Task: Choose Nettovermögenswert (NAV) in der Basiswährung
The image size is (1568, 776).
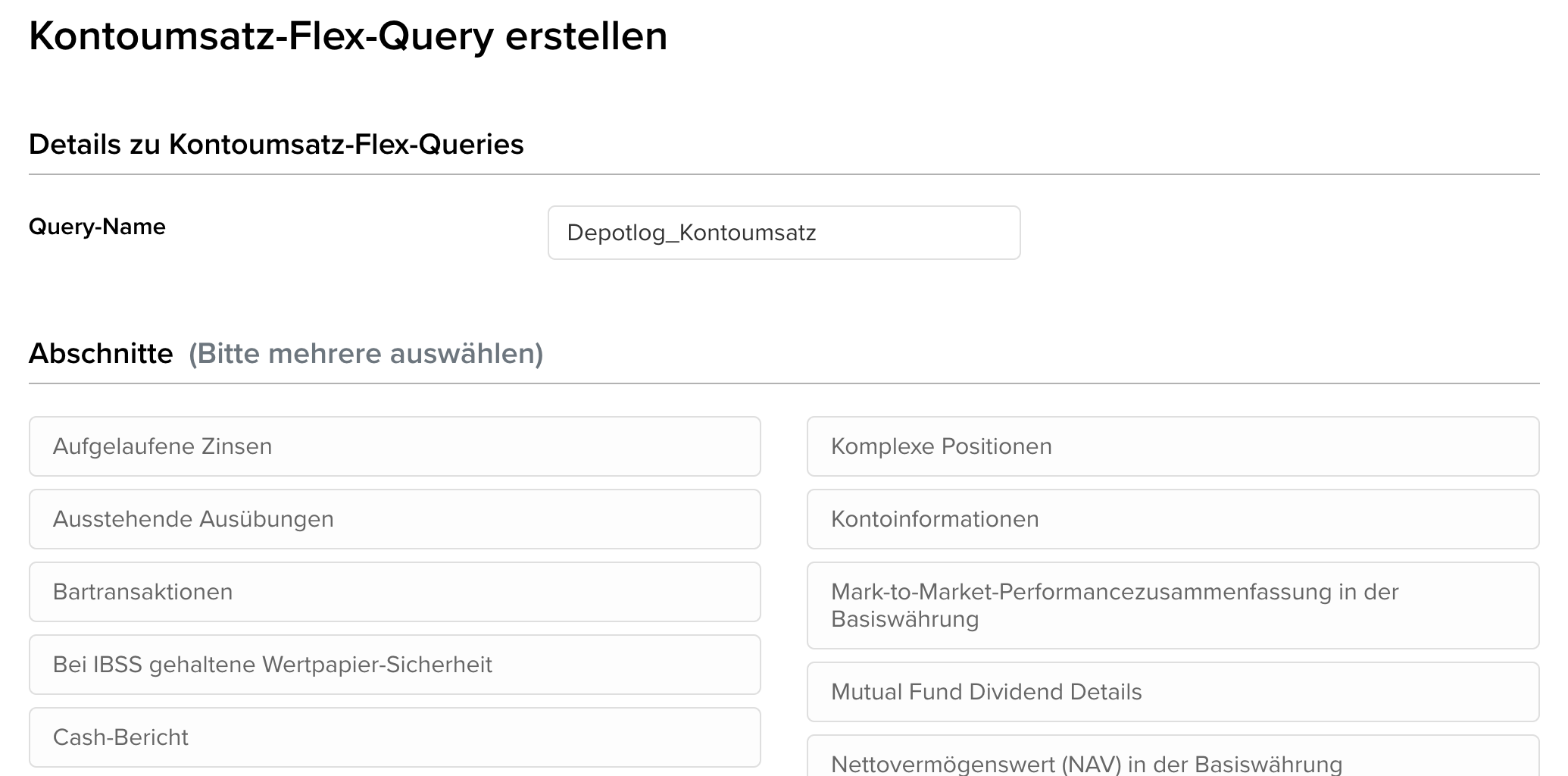Action: pos(1173,756)
